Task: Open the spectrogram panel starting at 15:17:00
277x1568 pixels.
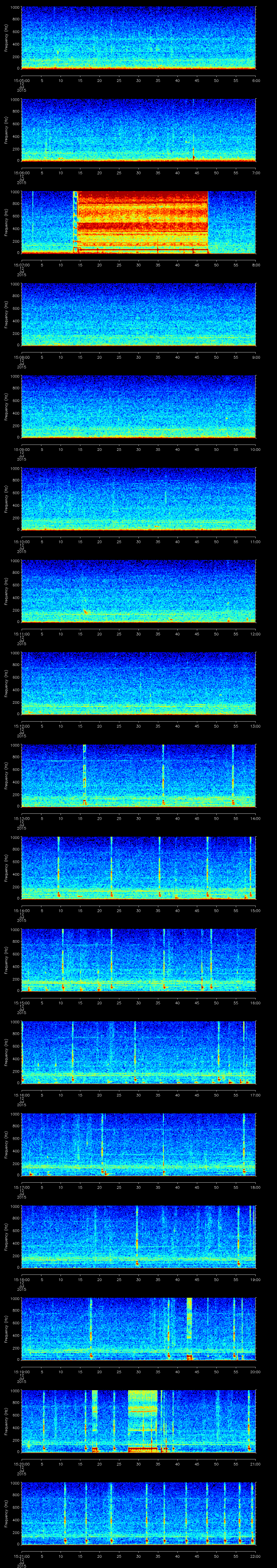Action: coord(139,1145)
